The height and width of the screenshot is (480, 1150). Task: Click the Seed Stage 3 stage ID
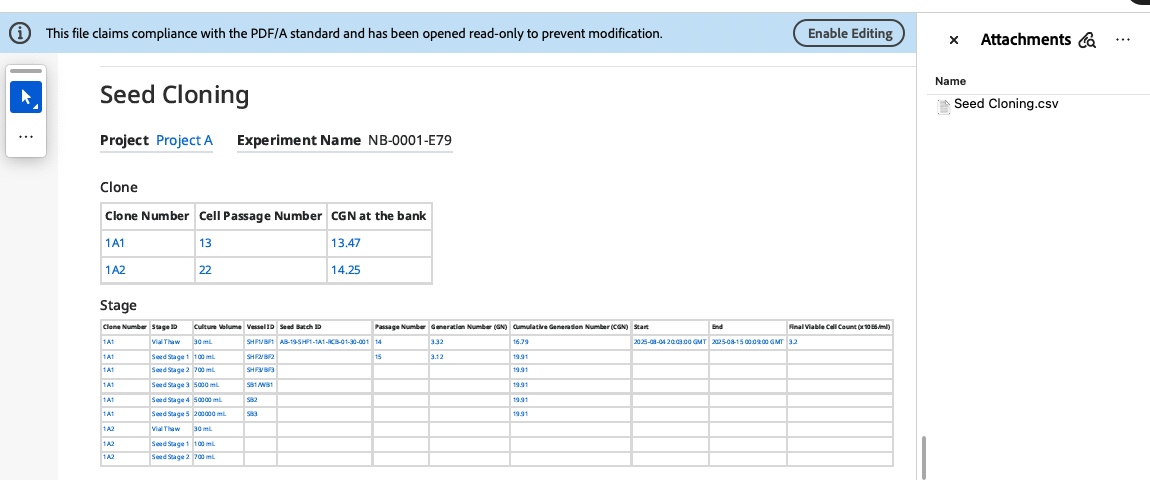click(x=169, y=384)
